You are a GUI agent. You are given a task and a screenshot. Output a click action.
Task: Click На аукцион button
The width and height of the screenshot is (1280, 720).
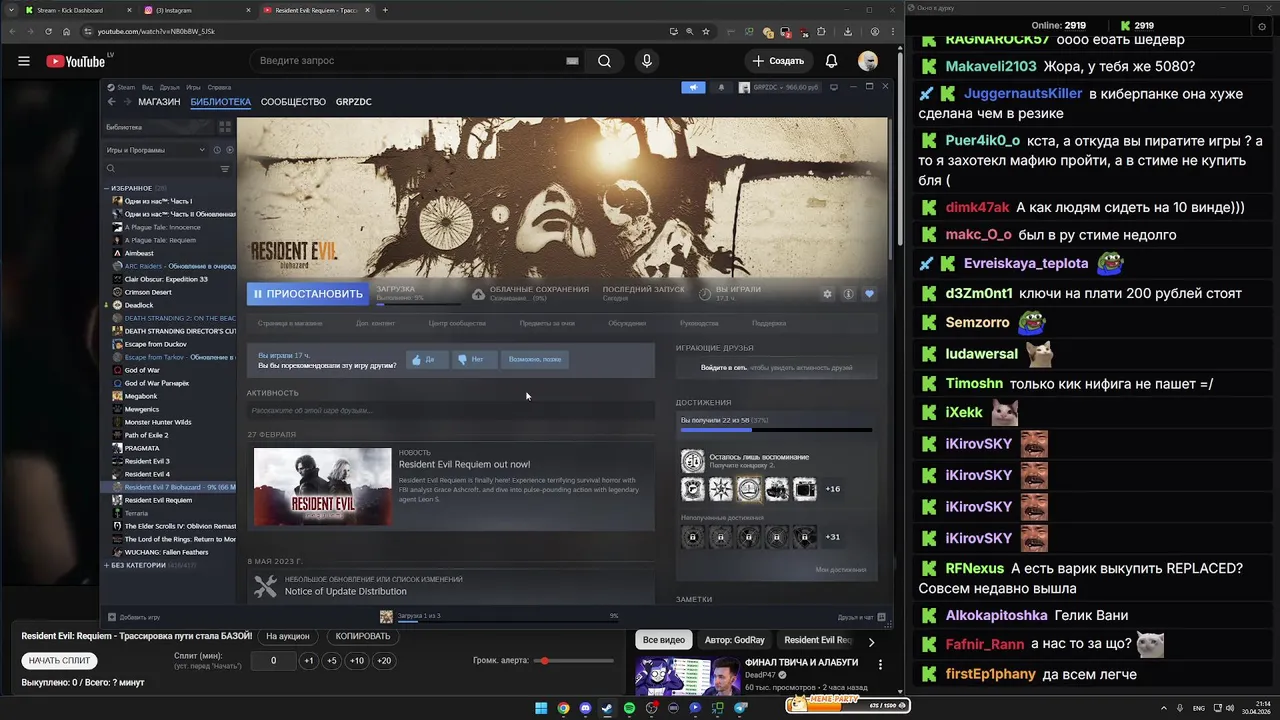[x=288, y=636]
